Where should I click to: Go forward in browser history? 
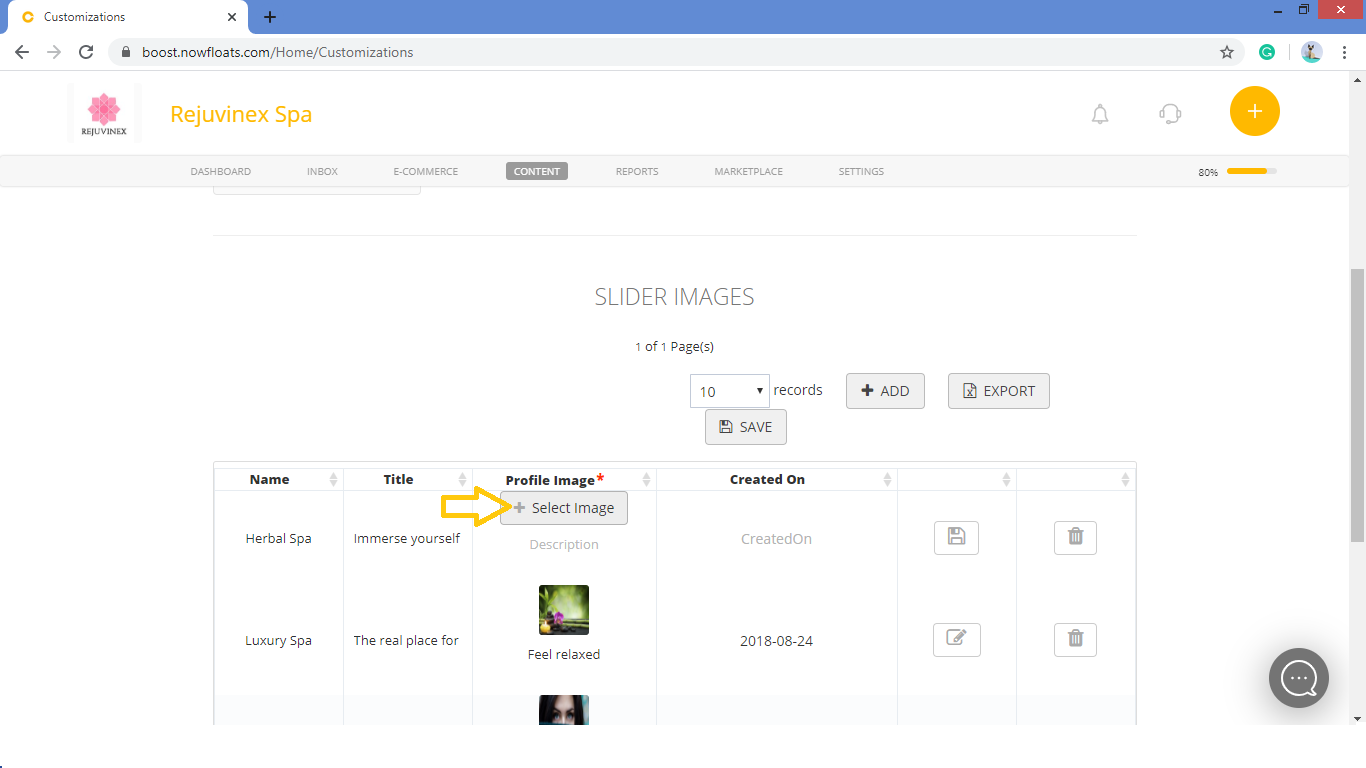(x=54, y=52)
